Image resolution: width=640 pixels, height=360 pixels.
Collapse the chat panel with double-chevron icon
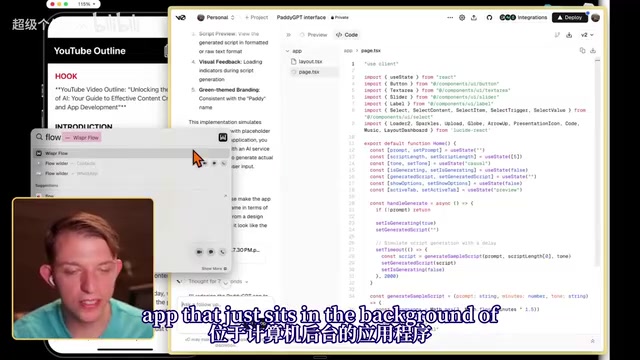[289, 35]
